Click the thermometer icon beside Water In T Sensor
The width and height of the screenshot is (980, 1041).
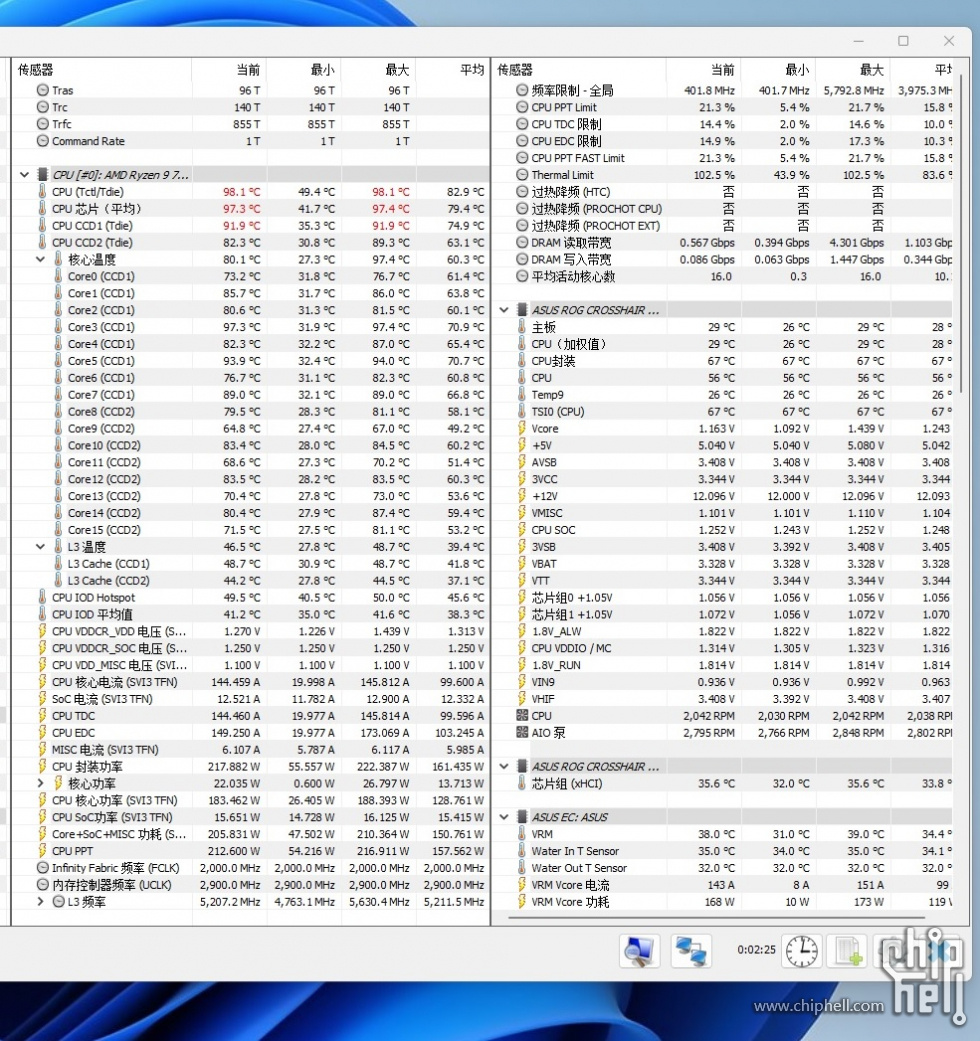tap(522, 851)
